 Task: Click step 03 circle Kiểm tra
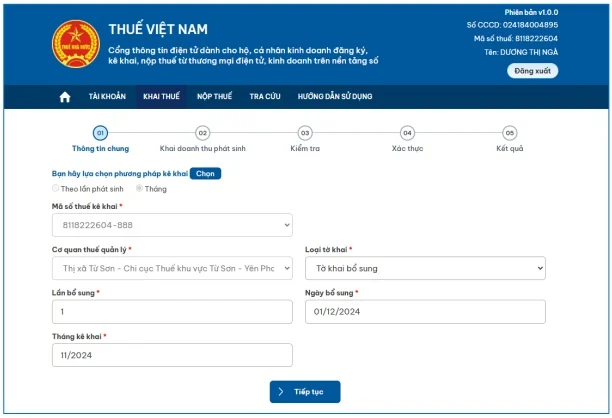305,132
